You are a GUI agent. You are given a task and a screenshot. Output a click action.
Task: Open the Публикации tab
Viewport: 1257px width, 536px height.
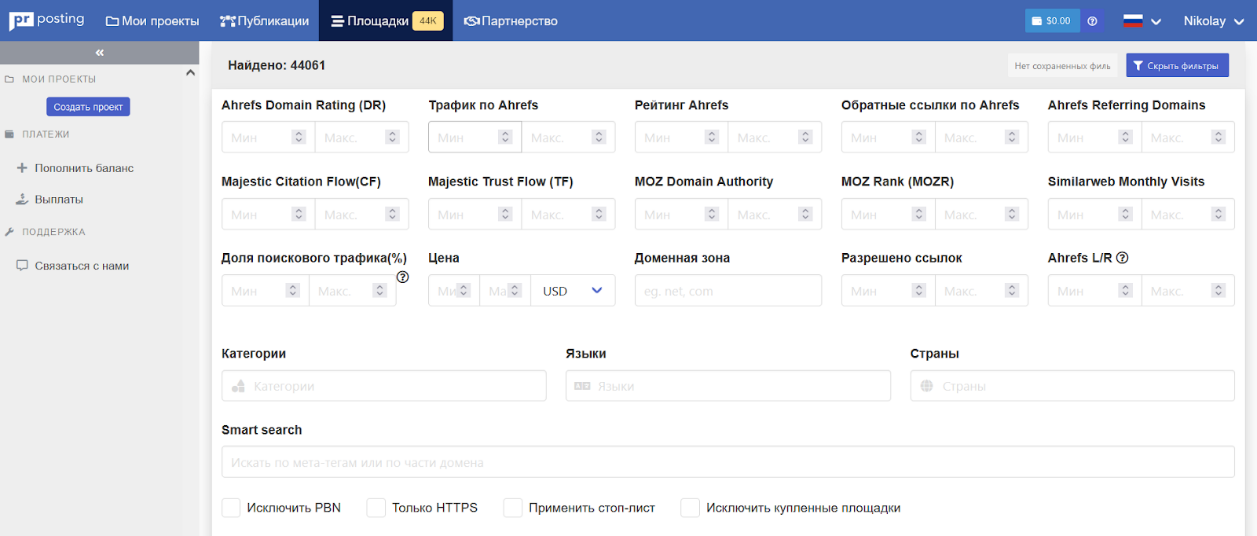tap(265, 21)
